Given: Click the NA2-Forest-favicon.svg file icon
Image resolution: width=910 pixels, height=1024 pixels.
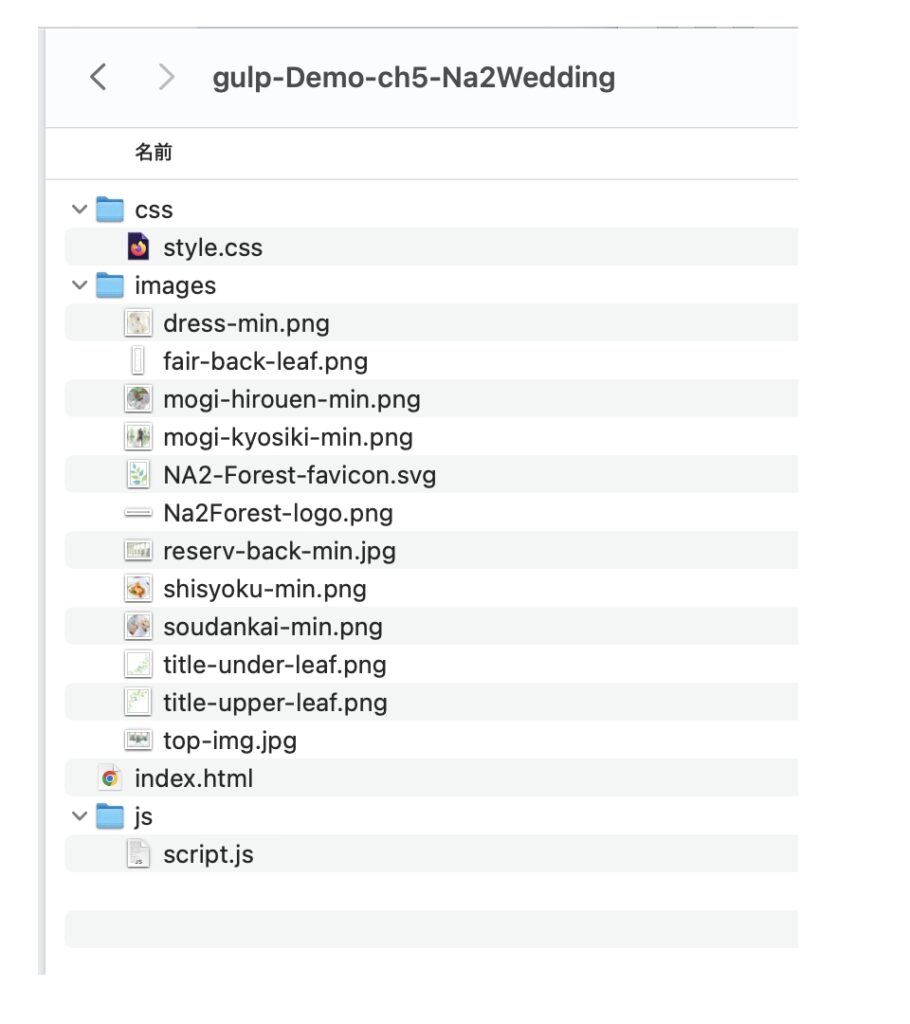Looking at the screenshot, I should [137, 474].
